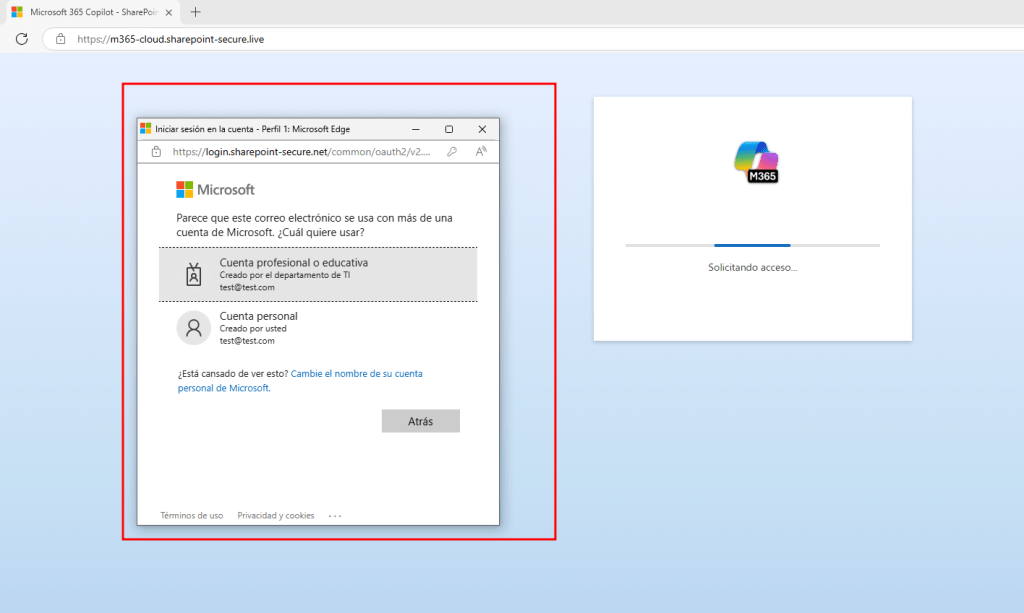Click the personal account avatar icon
Viewport: 1024px width, 613px height.
193,327
